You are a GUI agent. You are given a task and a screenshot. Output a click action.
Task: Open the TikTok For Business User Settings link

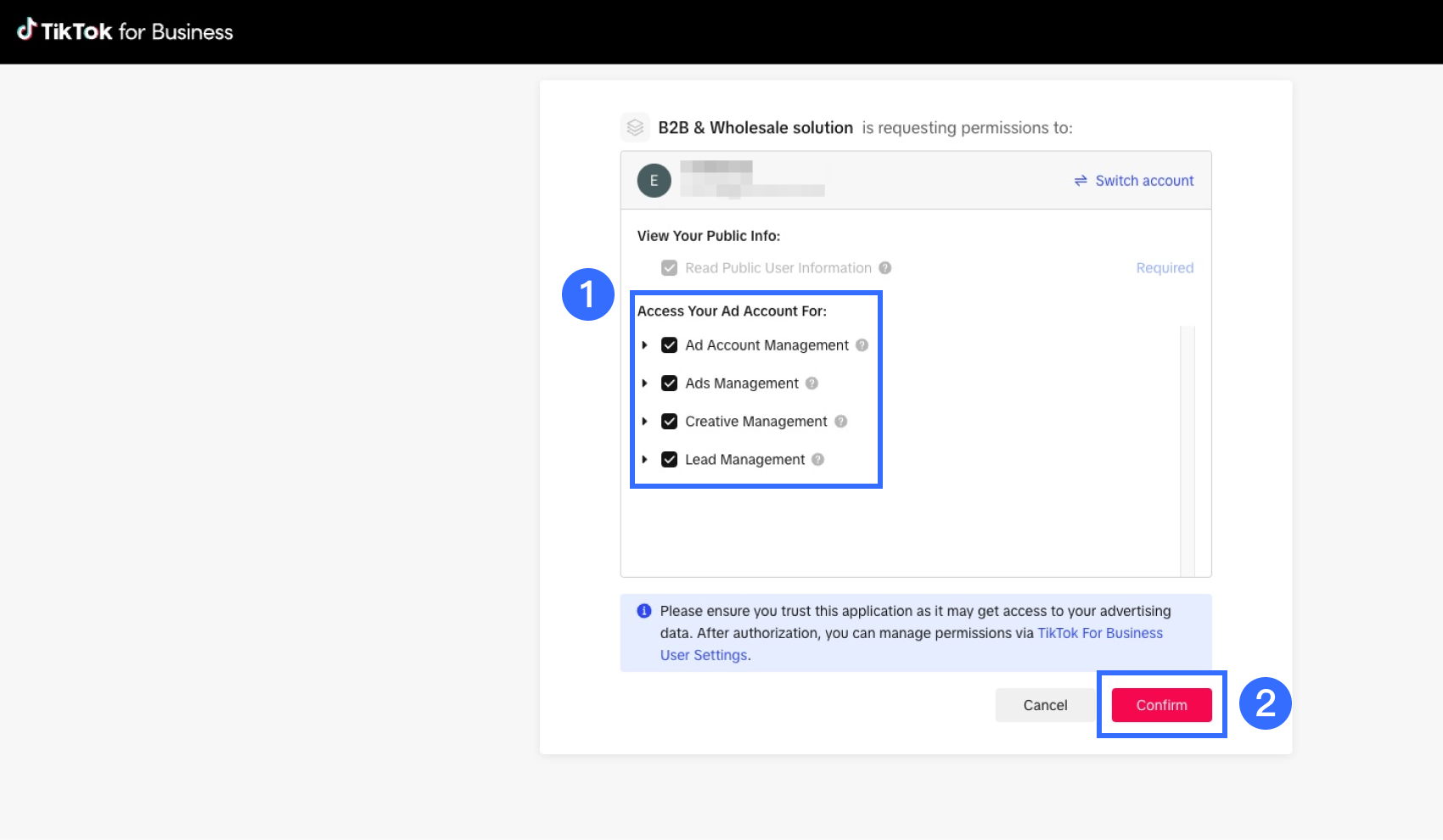(1100, 633)
